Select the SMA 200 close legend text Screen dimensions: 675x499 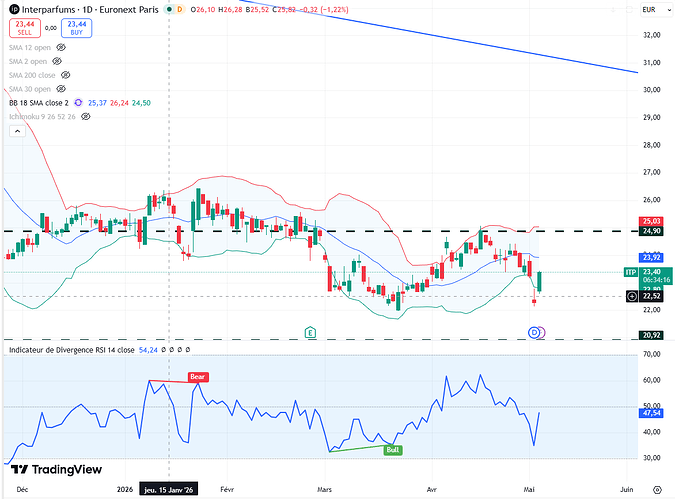pos(32,75)
